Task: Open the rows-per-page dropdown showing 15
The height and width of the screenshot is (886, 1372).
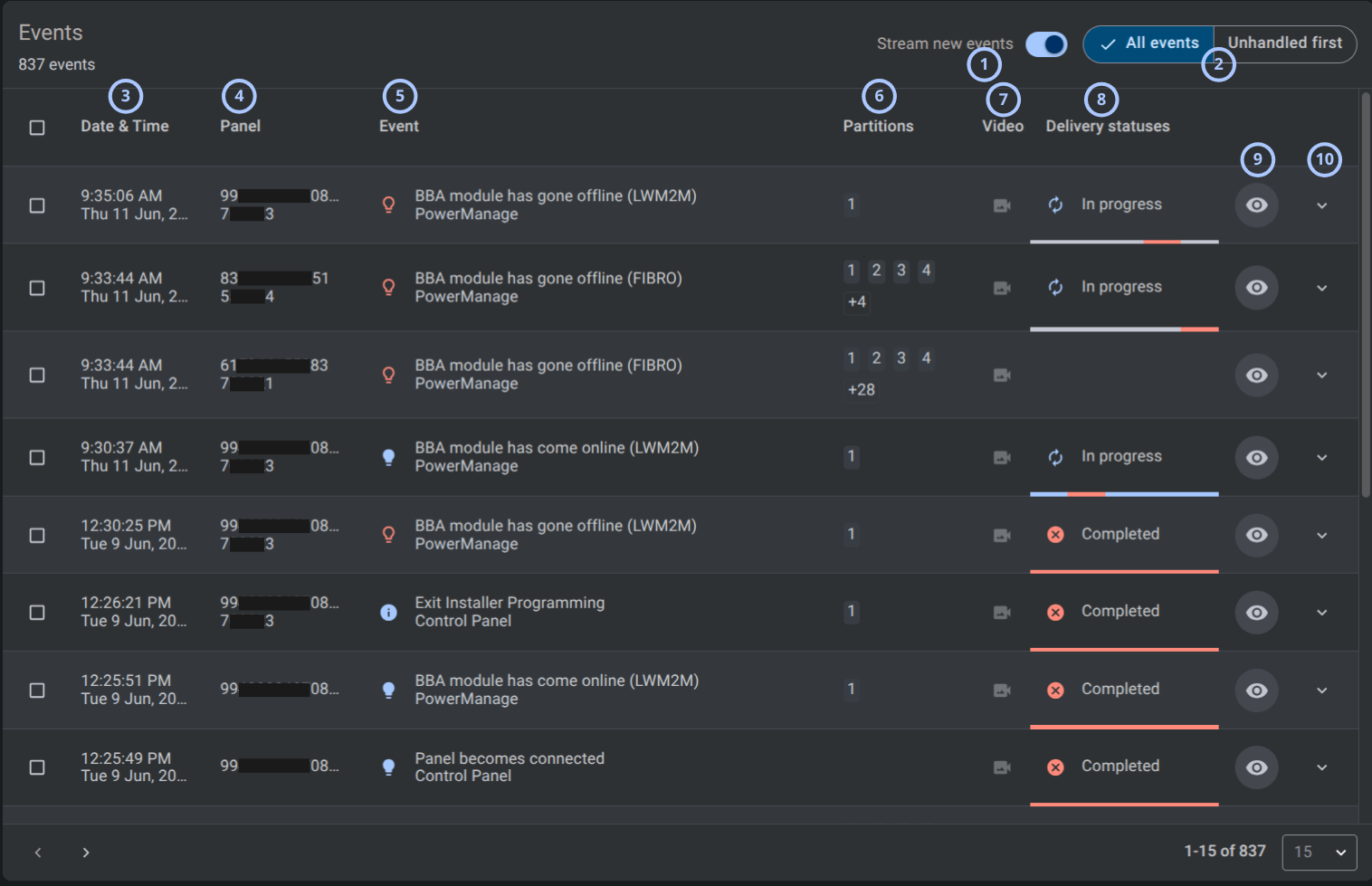Action: pos(1320,853)
